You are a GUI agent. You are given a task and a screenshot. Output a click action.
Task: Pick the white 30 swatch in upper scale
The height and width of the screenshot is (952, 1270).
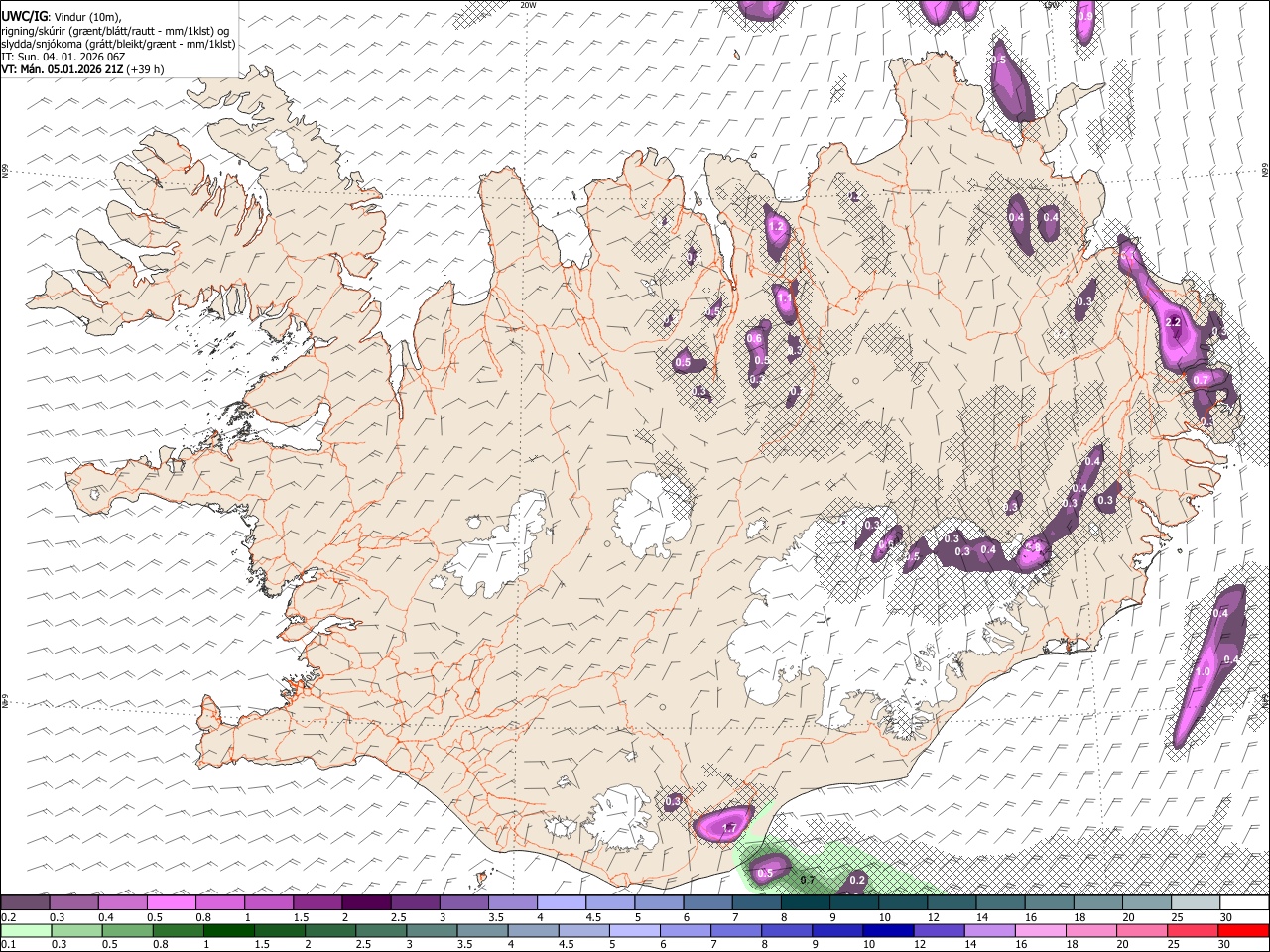[1244, 903]
